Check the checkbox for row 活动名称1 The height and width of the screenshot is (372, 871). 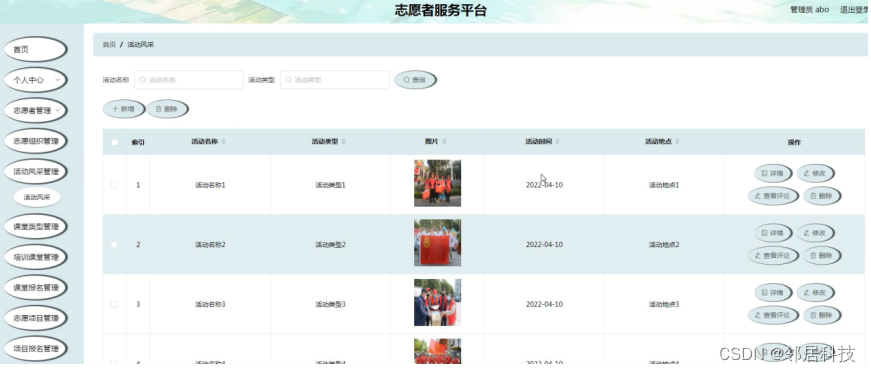[x=114, y=185]
